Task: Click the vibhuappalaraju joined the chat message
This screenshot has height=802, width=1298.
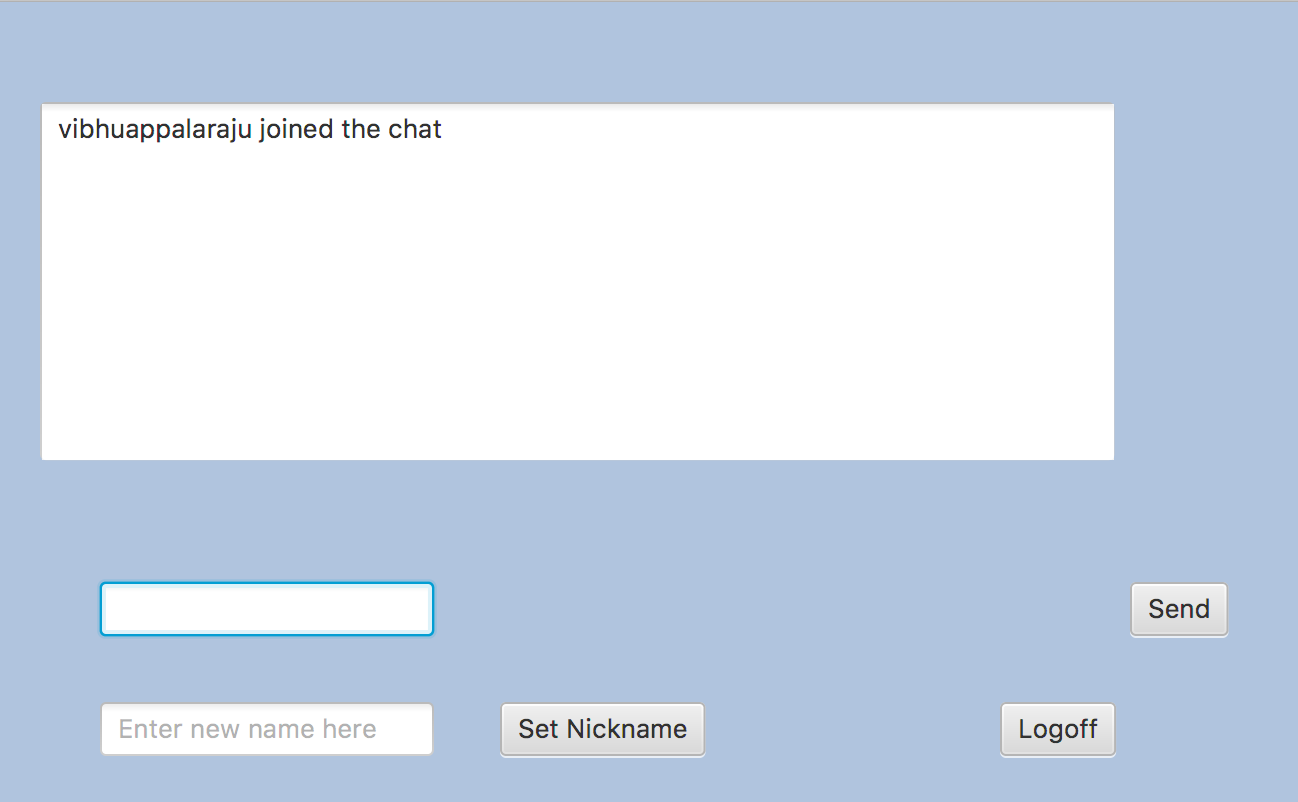Action: click(x=248, y=129)
